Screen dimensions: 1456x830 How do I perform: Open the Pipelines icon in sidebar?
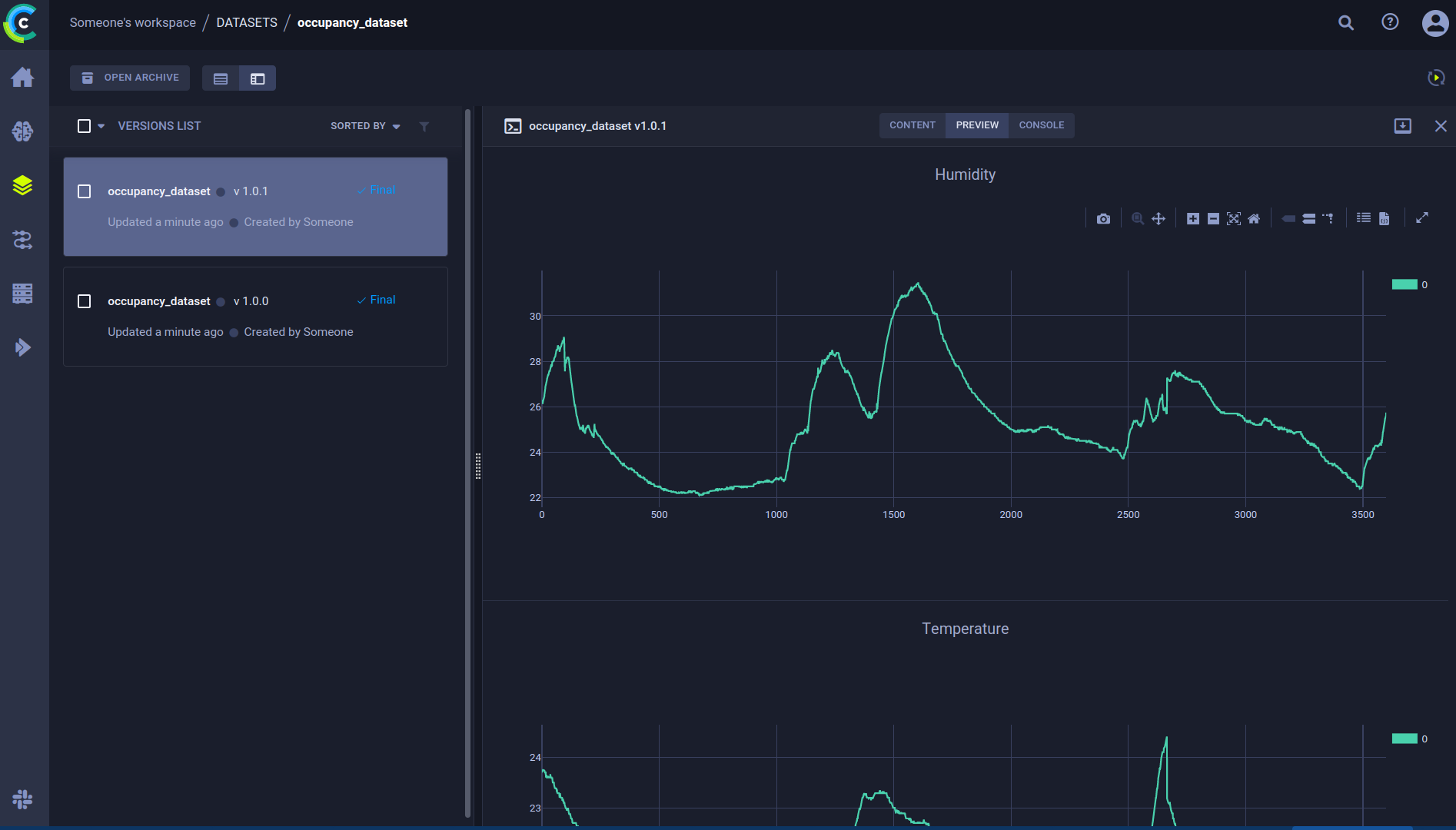(x=22, y=240)
